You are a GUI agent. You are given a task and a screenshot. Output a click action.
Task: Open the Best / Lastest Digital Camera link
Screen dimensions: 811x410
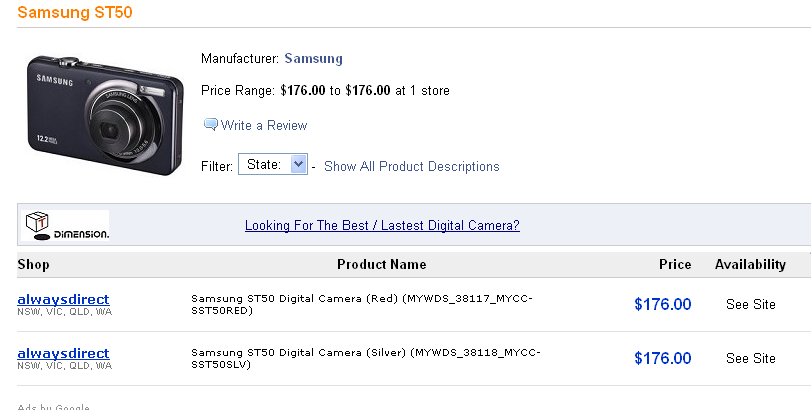coord(382,226)
